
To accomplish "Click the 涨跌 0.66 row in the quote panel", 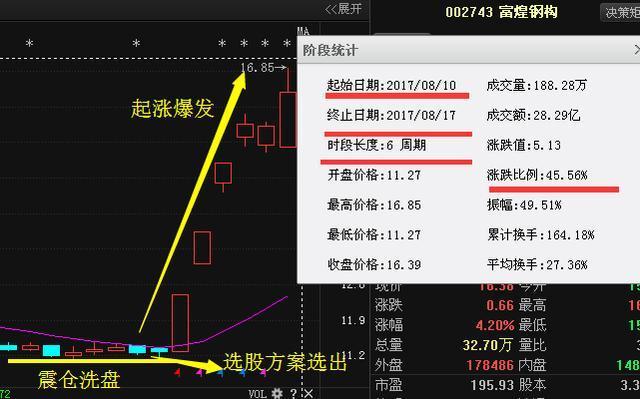I will [444, 305].
